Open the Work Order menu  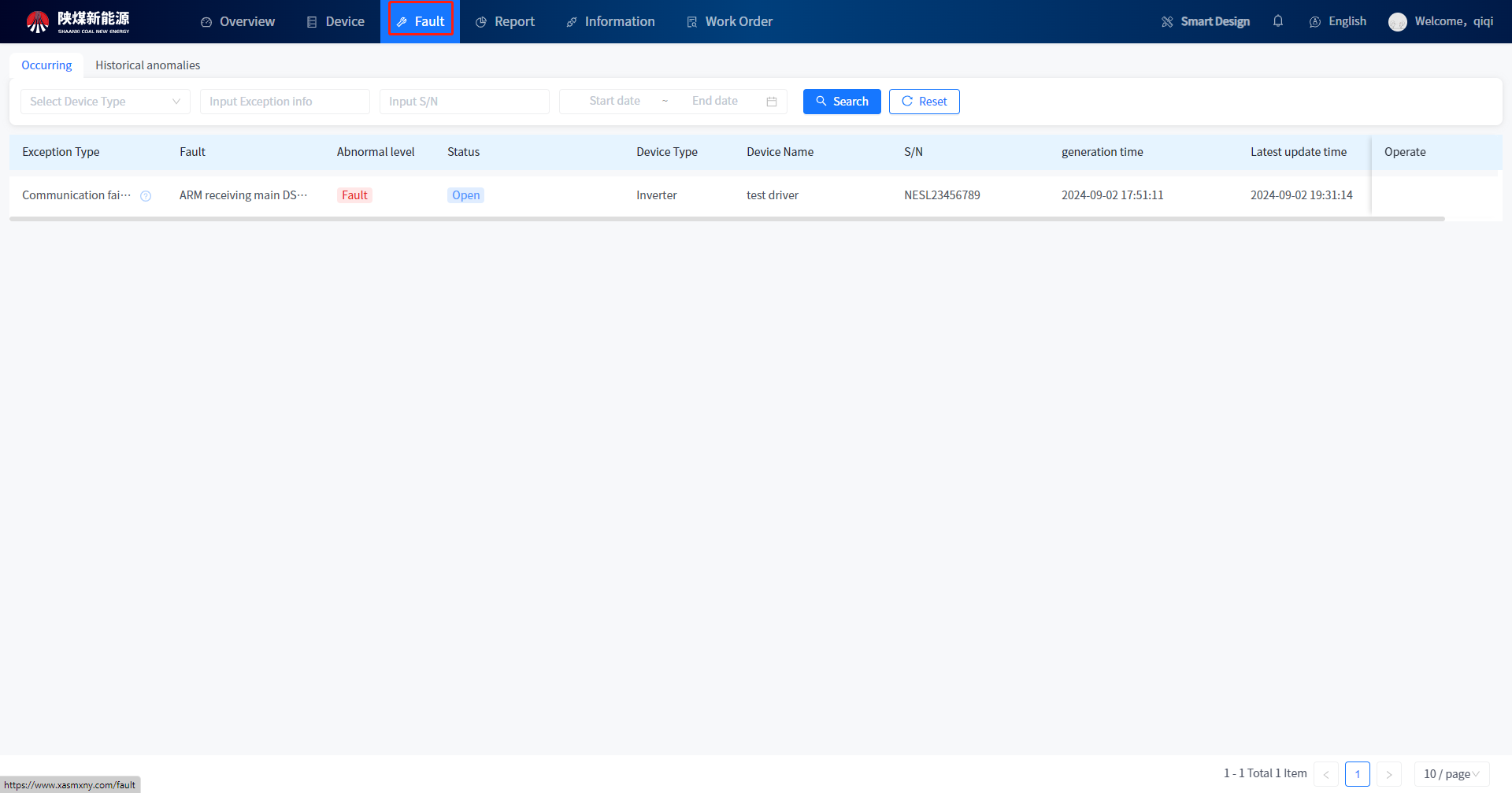[x=729, y=21]
